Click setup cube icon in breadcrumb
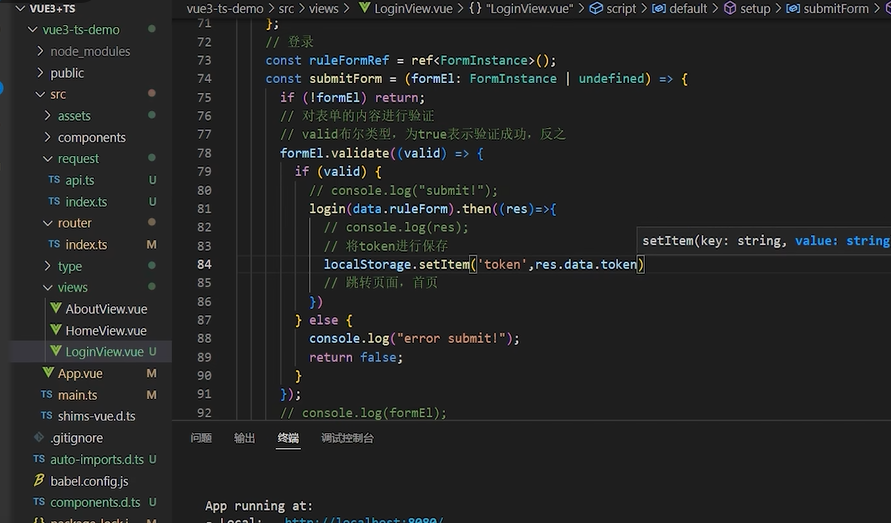Viewport: 891px width, 523px height. tap(730, 9)
